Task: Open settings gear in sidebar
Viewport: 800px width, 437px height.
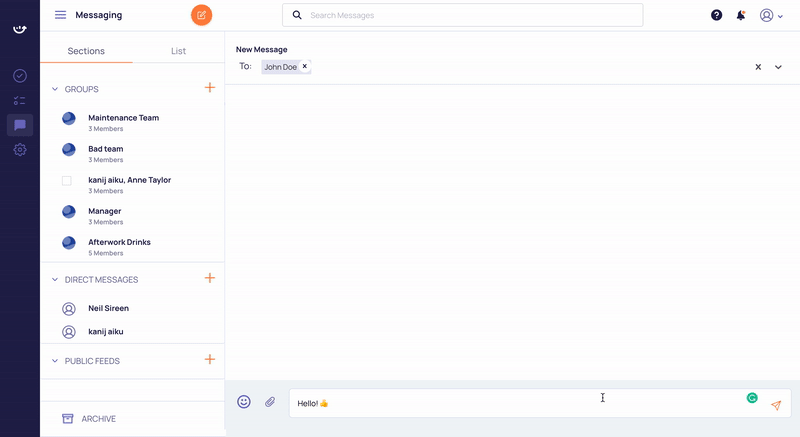Action: (20, 149)
